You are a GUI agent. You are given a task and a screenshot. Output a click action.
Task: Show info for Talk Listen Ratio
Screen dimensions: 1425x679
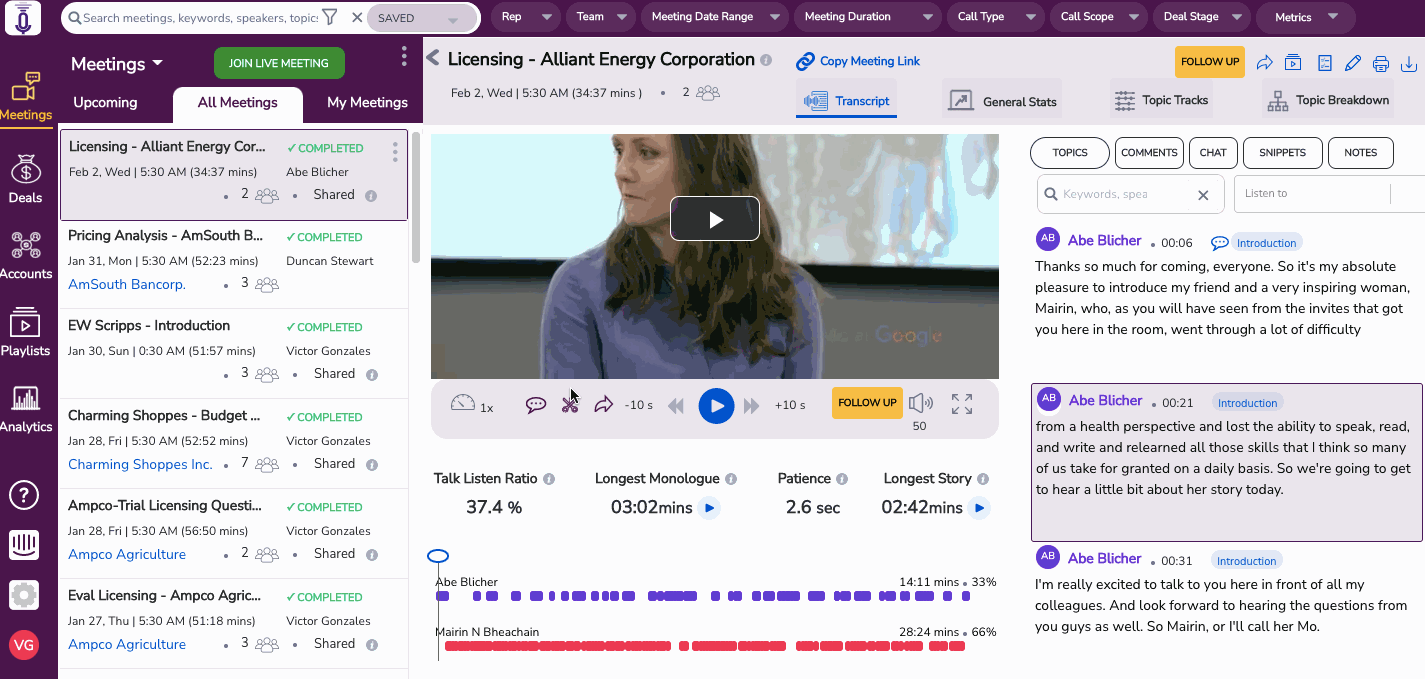[x=549, y=479]
